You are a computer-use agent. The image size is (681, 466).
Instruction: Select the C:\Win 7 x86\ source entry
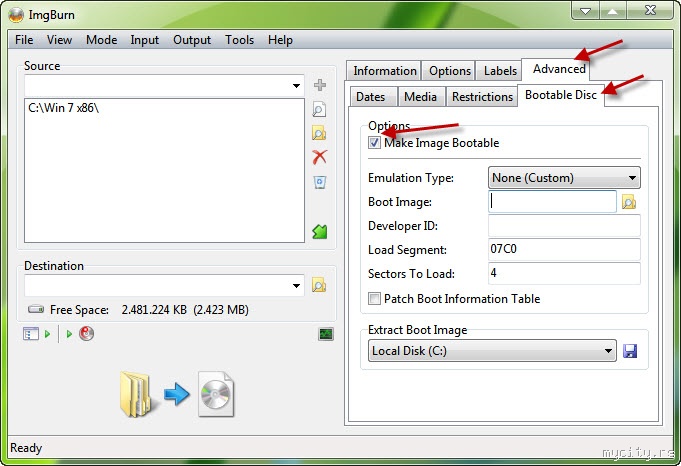(x=63, y=108)
